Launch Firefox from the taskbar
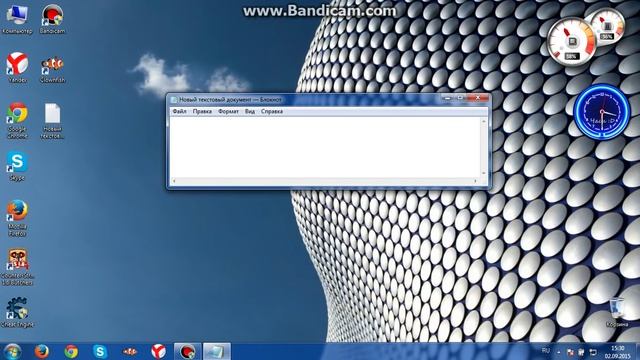640x360 pixels. [x=42, y=351]
